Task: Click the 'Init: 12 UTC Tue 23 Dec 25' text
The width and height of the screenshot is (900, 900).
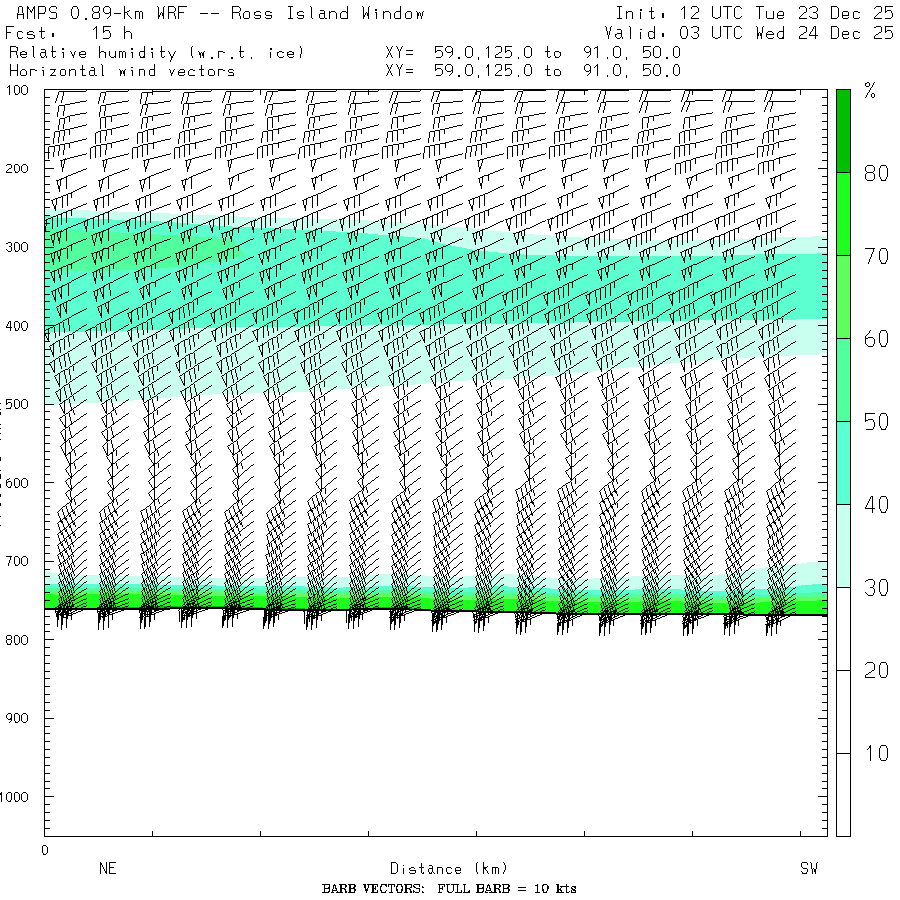Action: pos(754,13)
